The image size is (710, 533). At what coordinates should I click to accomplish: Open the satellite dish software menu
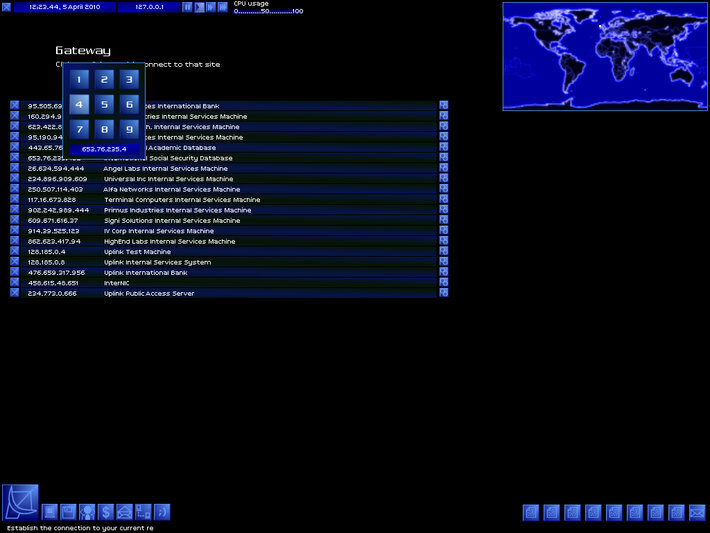coord(20,502)
